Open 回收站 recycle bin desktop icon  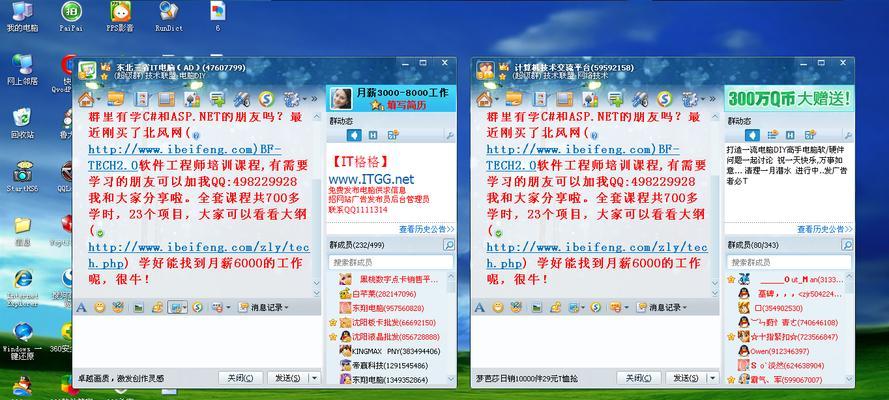[x=22, y=123]
